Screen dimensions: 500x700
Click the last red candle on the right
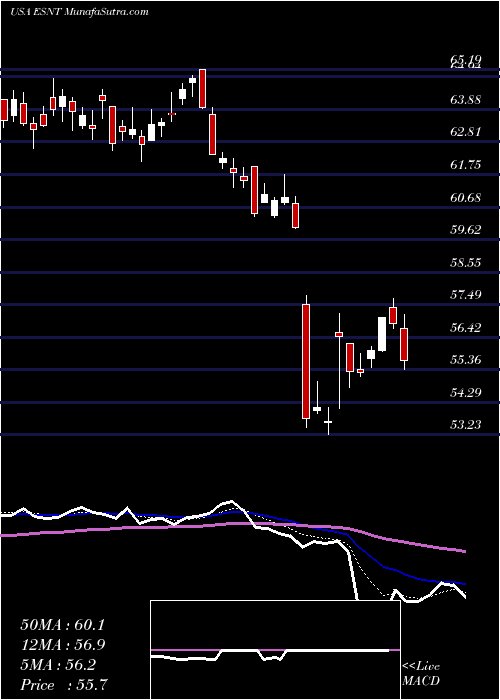pyautogui.click(x=404, y=344)
